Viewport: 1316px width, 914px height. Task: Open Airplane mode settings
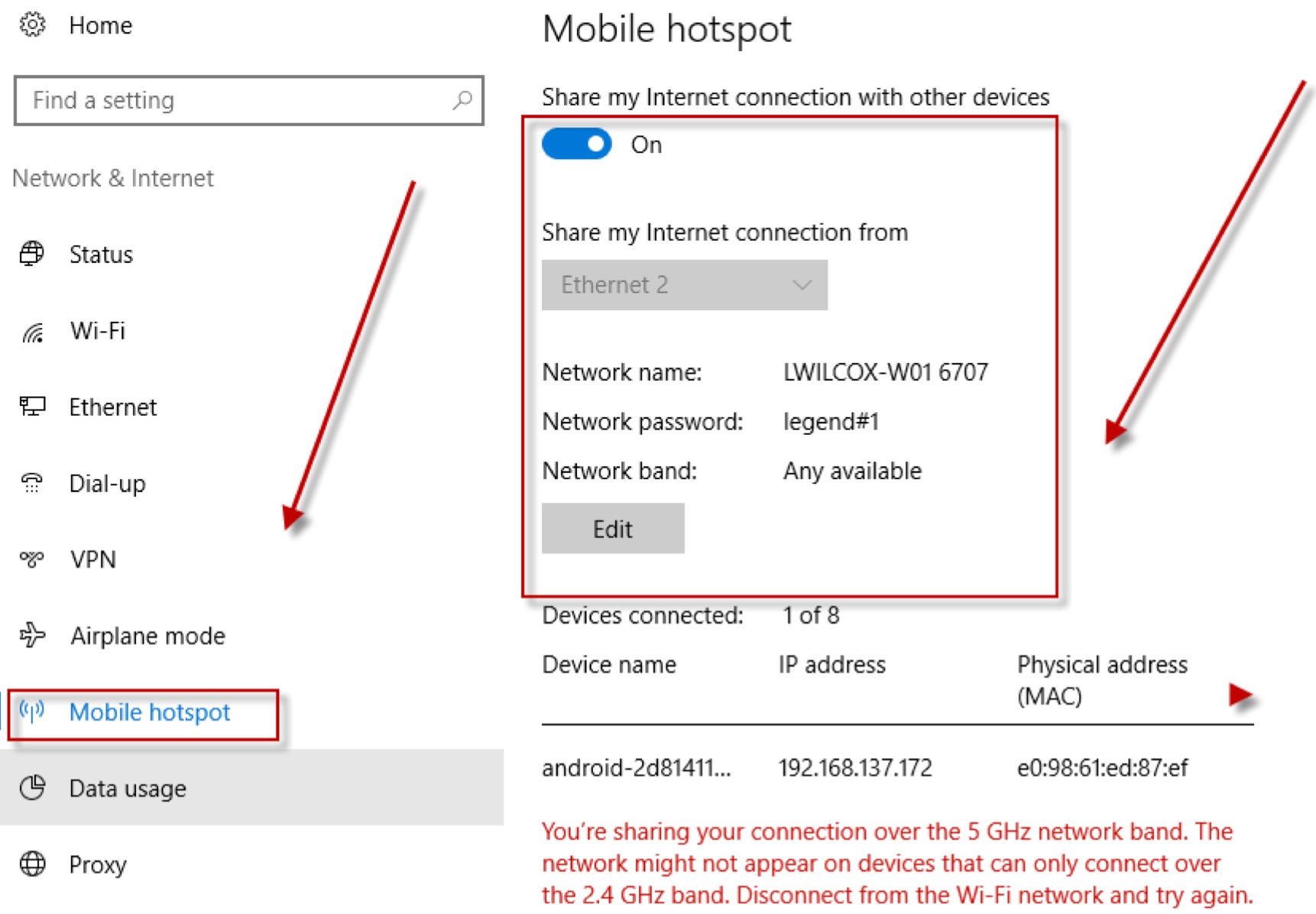coord(147,636)
